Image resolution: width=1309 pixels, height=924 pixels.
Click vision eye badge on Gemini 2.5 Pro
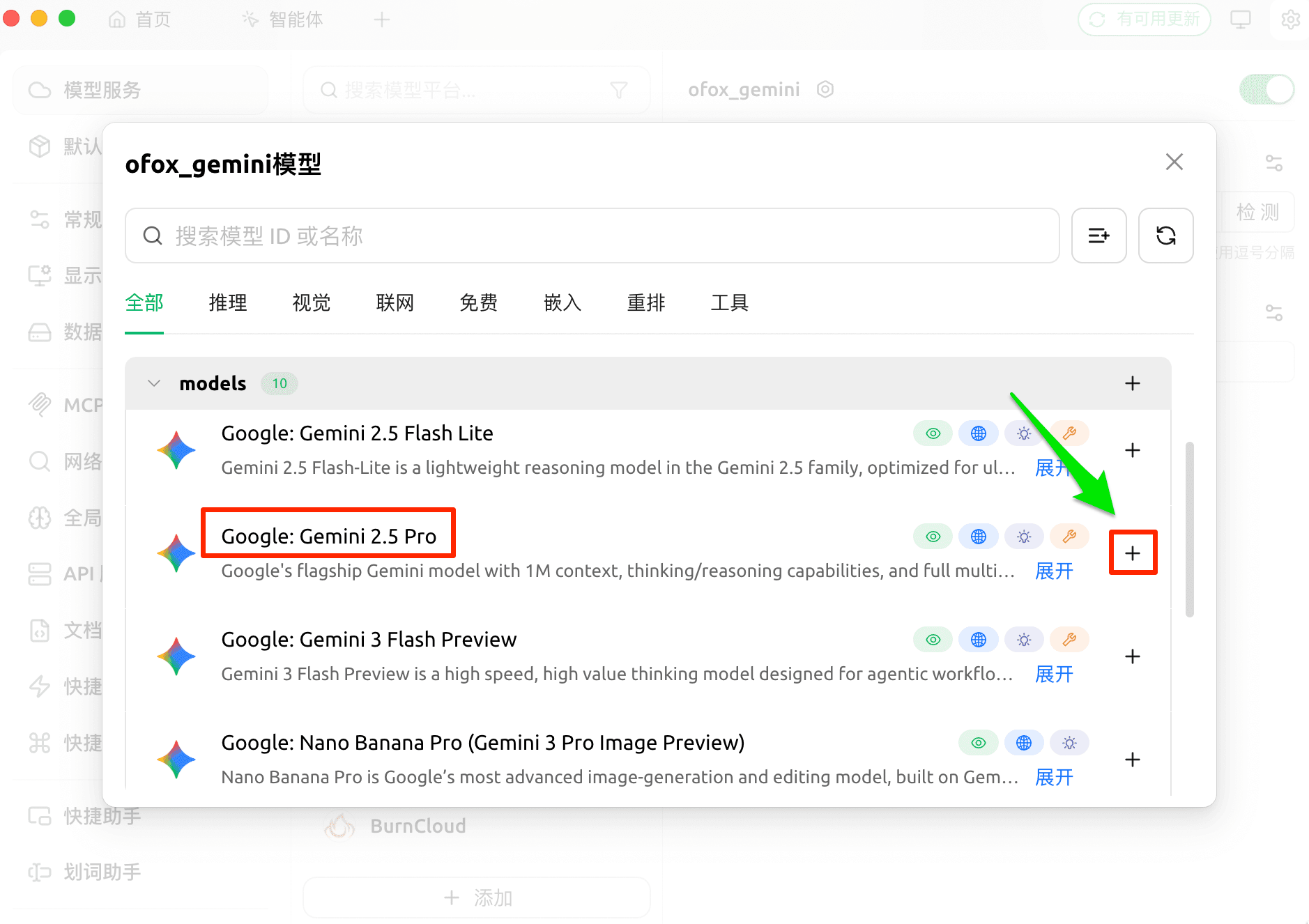coord(933,537)
